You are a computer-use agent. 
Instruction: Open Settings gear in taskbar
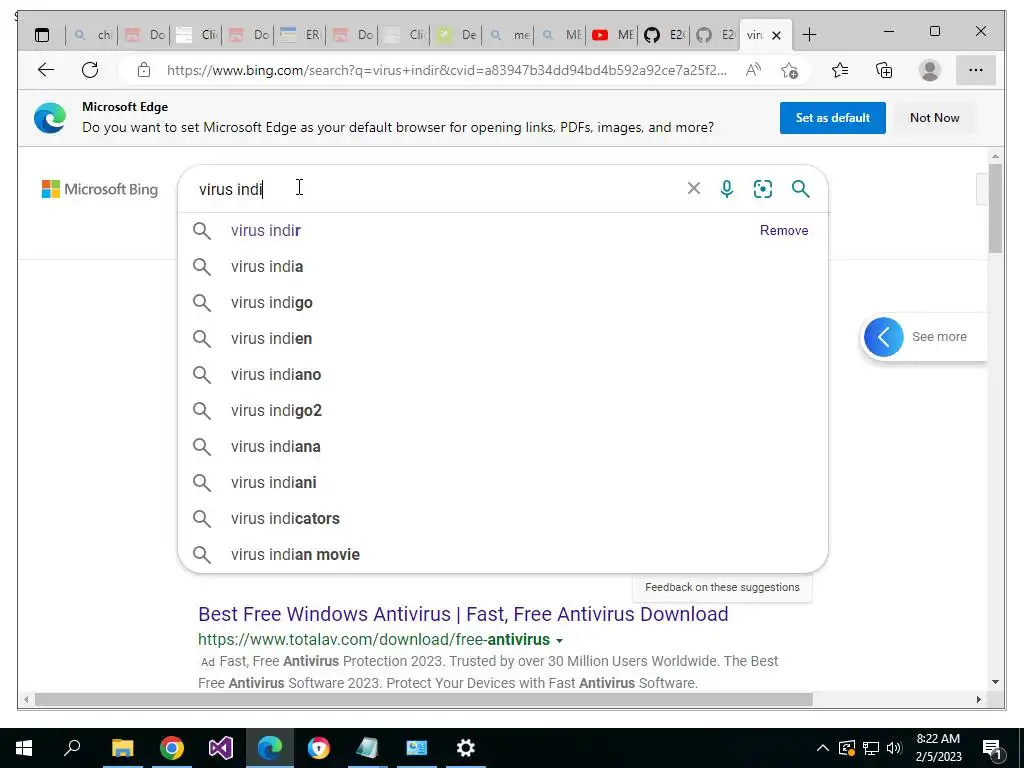click(x=466, y=748)
